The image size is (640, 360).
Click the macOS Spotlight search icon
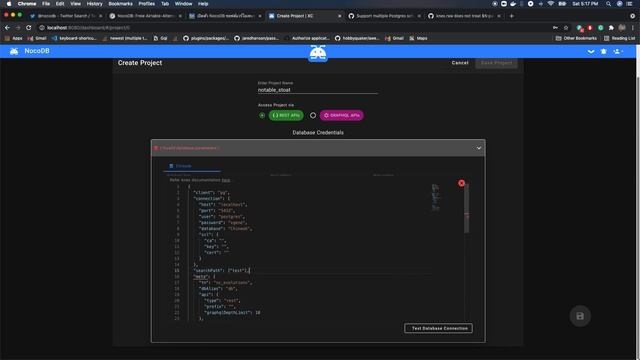[608, 4]
